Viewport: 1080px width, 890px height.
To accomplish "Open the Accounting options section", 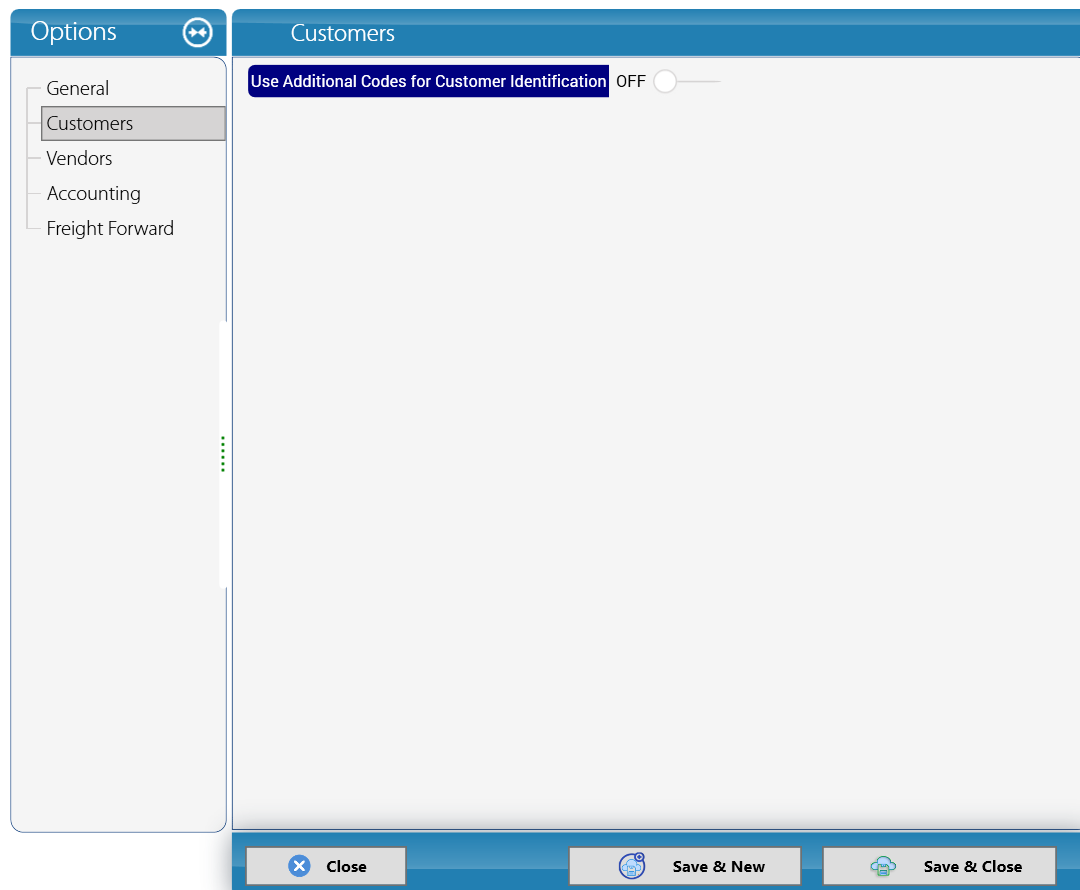I will [94, 194].
